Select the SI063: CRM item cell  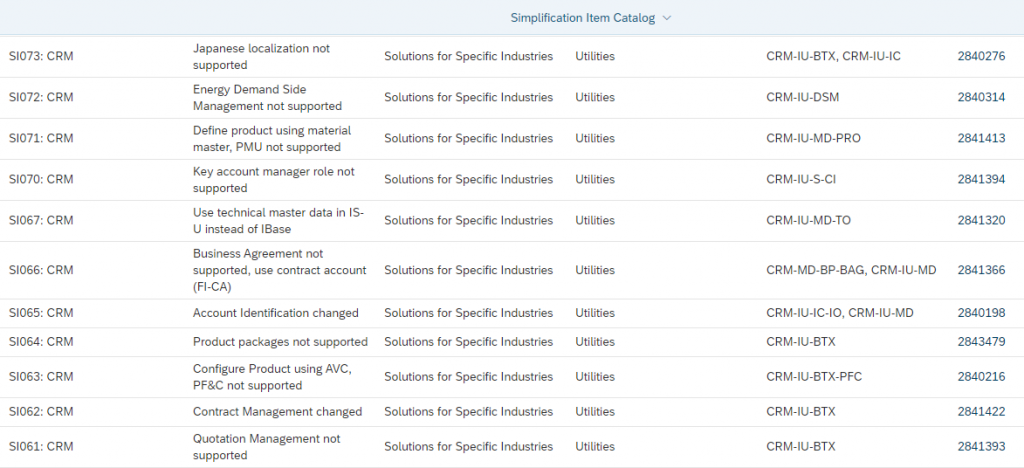(41, 377)
